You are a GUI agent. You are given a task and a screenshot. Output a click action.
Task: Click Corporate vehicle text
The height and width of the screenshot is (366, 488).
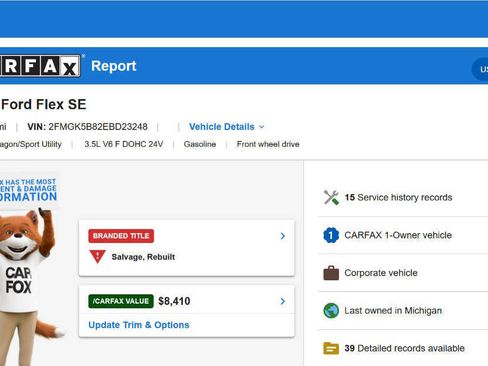coord(381,273)
